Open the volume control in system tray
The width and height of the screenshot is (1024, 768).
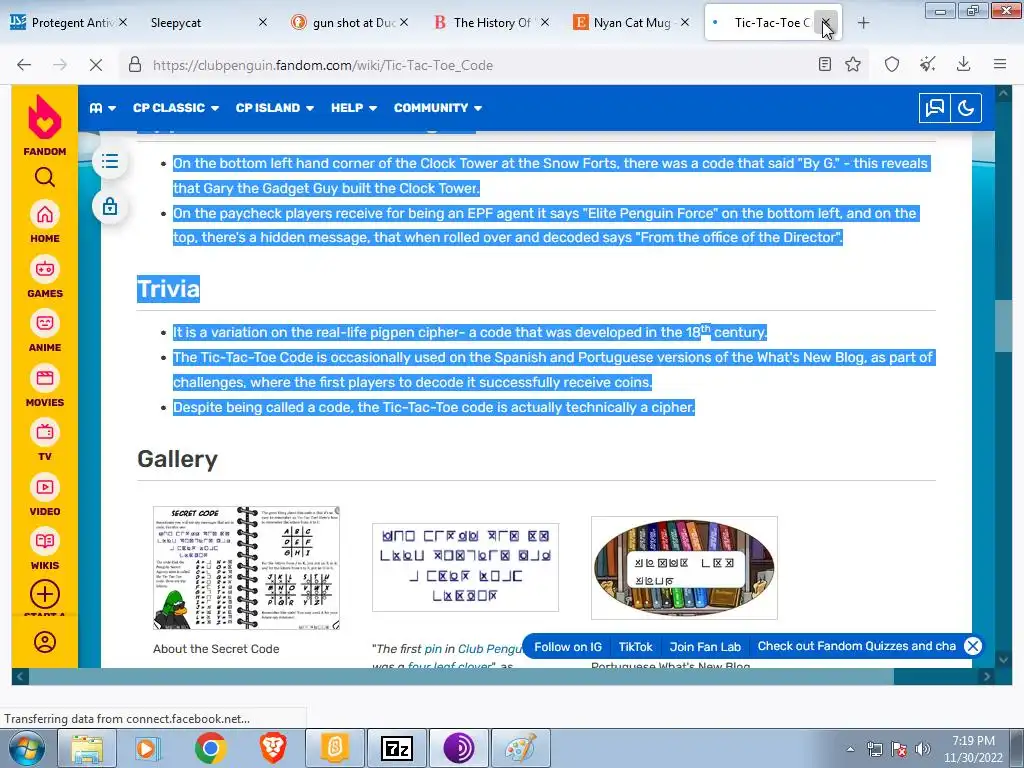pyautogui.click(x=922, y=749)
